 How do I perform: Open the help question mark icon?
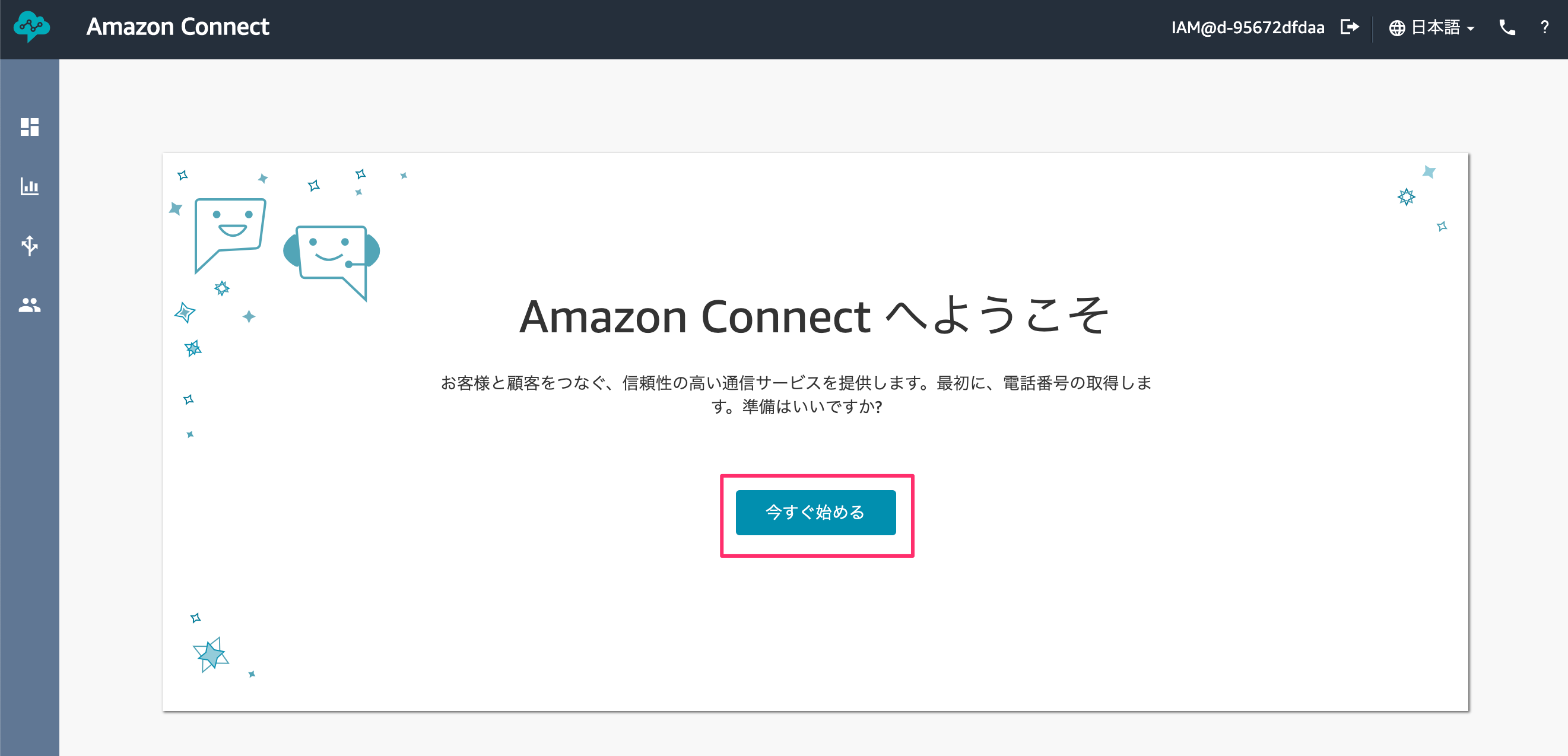1544,27
